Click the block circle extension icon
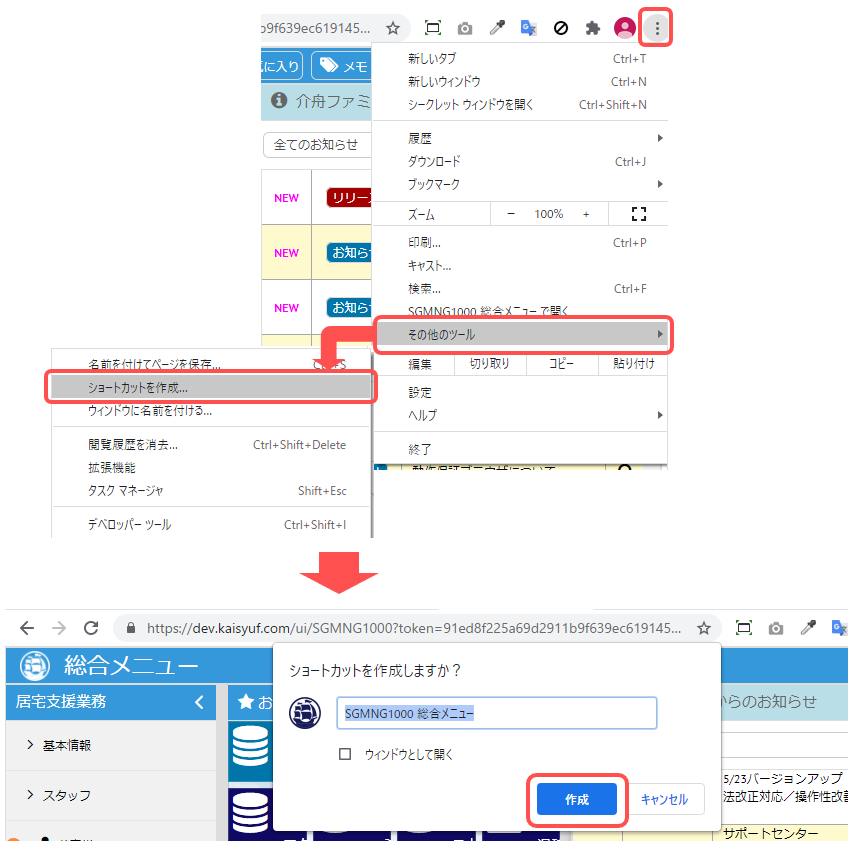The image size is (854, 841). click(x=560, y=28)
